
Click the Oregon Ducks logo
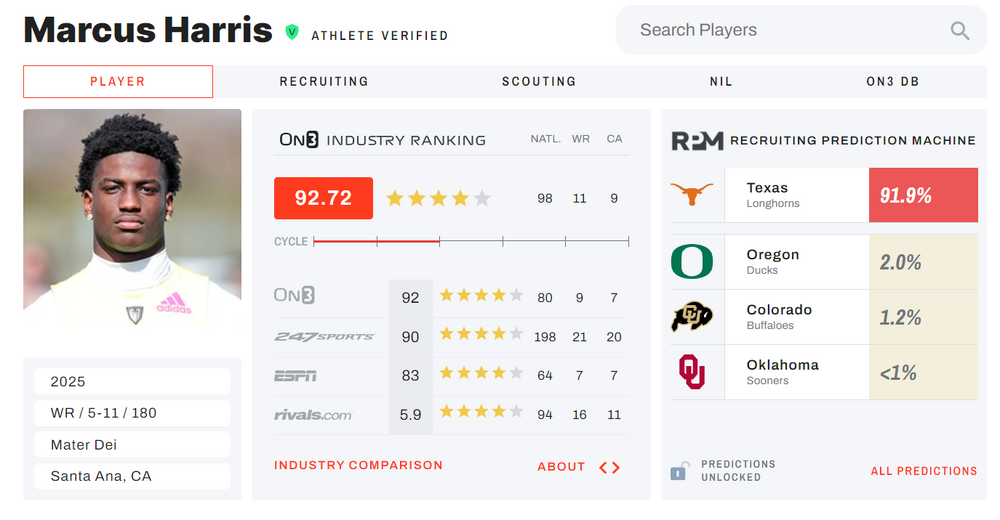[692, 262]
